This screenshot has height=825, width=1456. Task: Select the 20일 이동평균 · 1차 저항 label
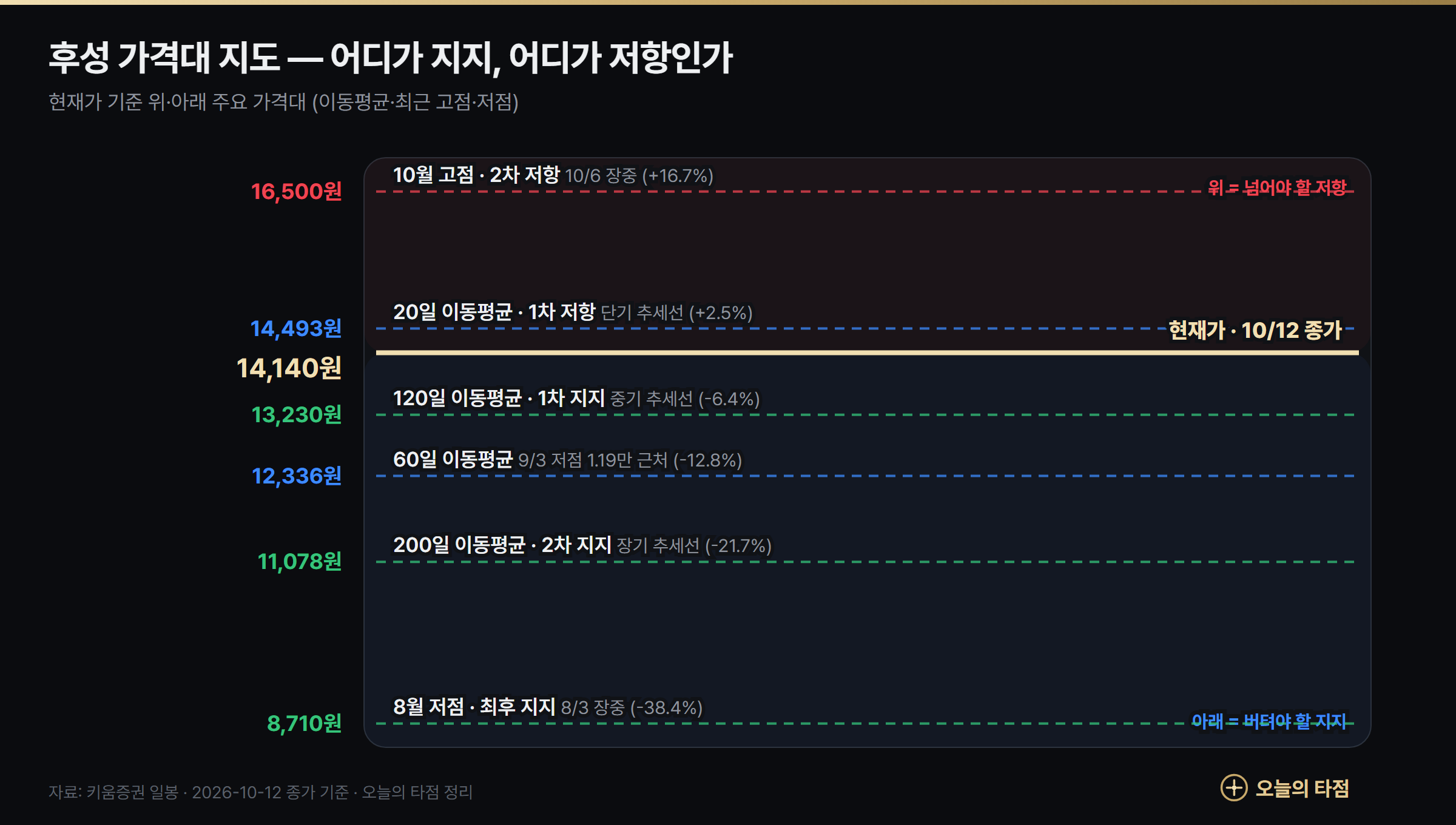click(494, 312)
